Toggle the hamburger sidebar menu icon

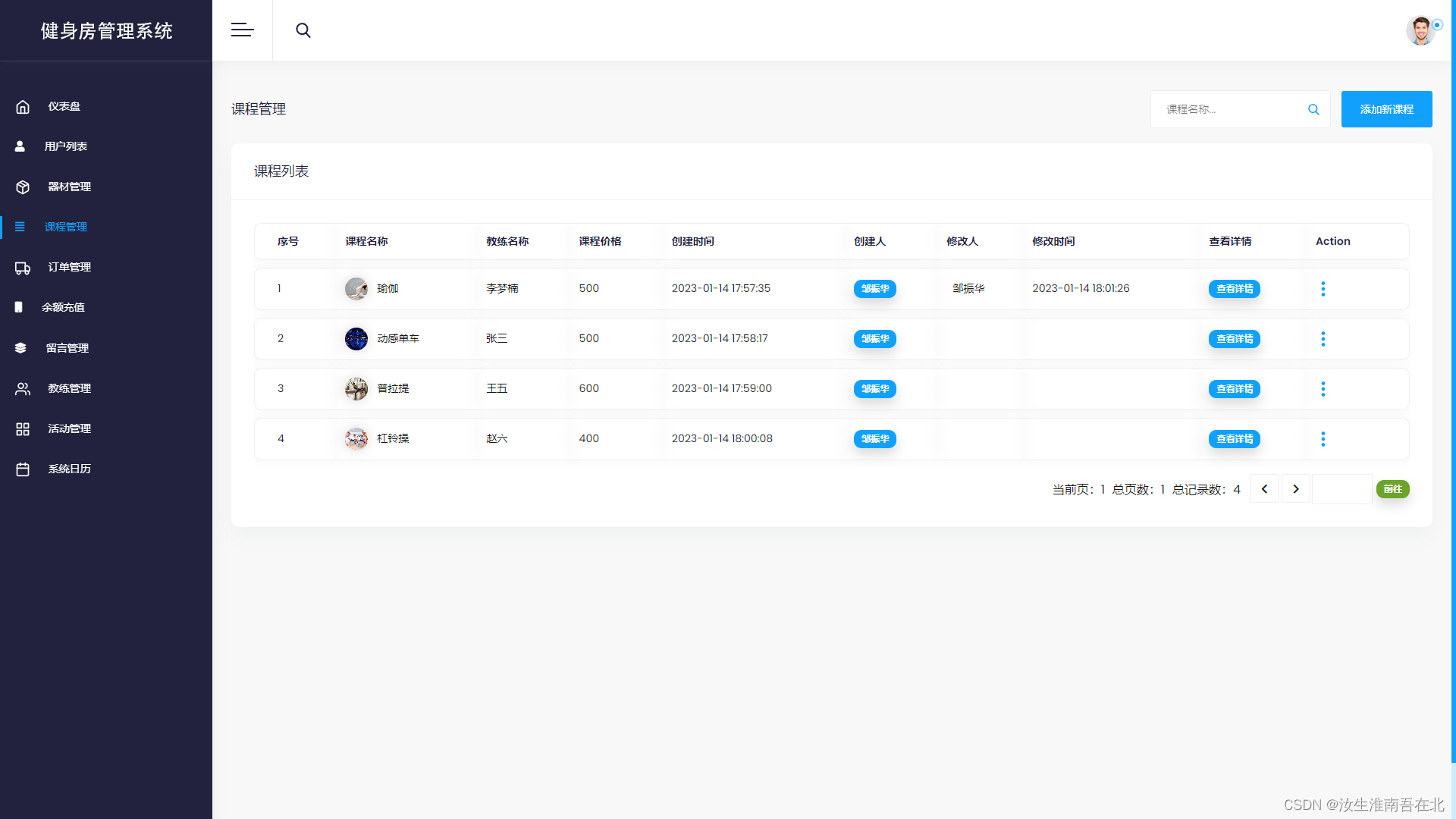point(242,30)
